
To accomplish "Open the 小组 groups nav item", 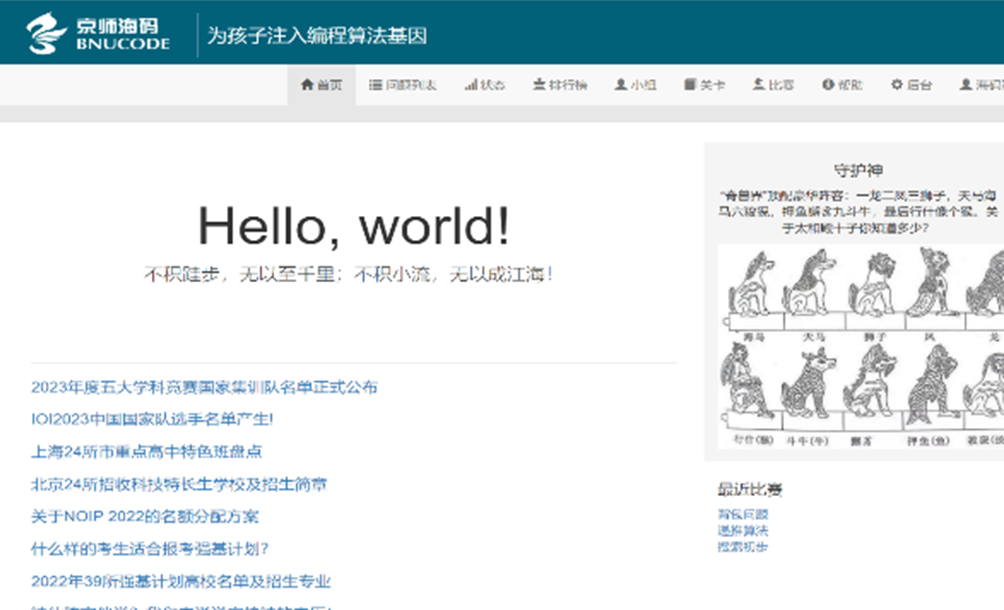I will [x=635, y=84].
